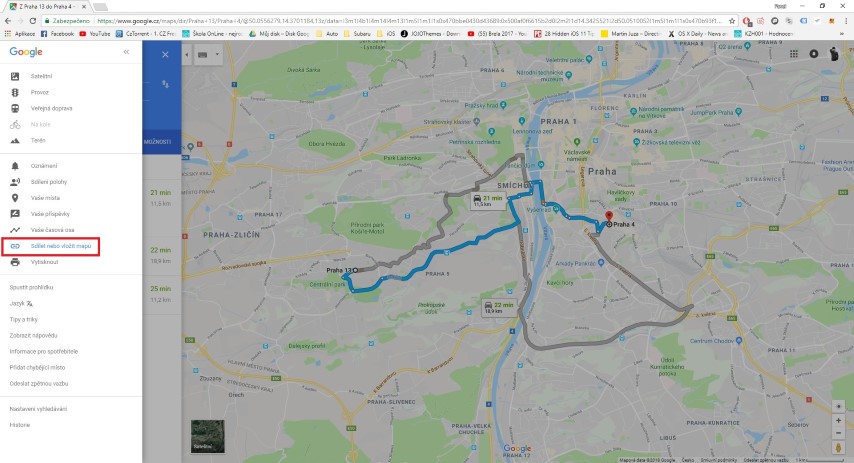Image resolution: width=854 pixels, height=463 pixels.
Task: Zoom out on the map with minus
Action: click(x=838, y=434)
